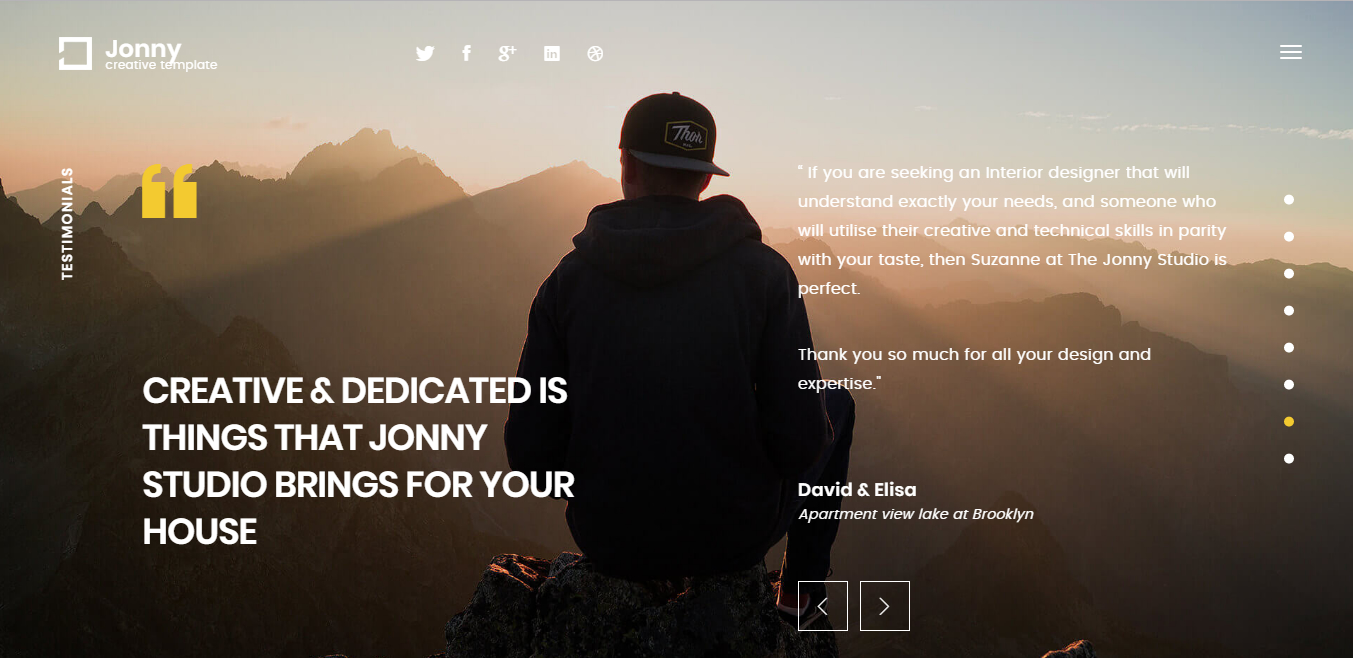Show the previous testimonial with left arrow
Viewport: 1353px width, 658px height.
823,606
